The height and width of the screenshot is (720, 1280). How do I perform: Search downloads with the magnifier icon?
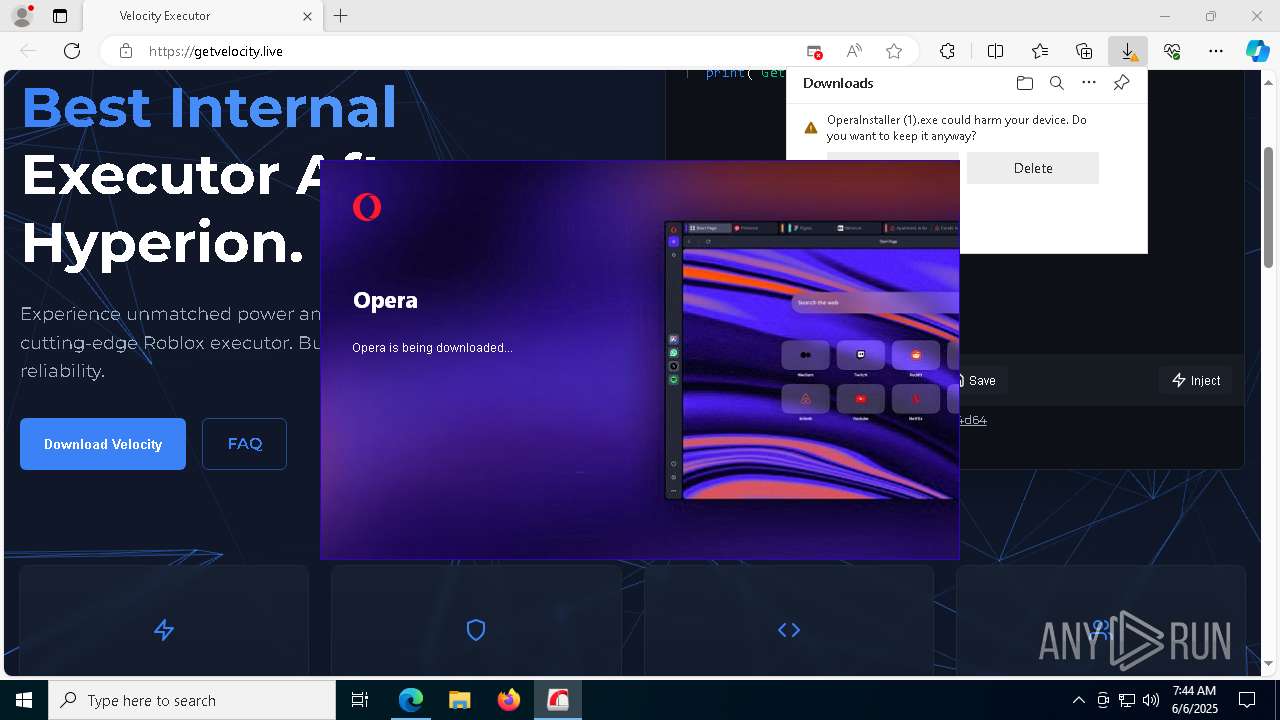point(1057,83)
